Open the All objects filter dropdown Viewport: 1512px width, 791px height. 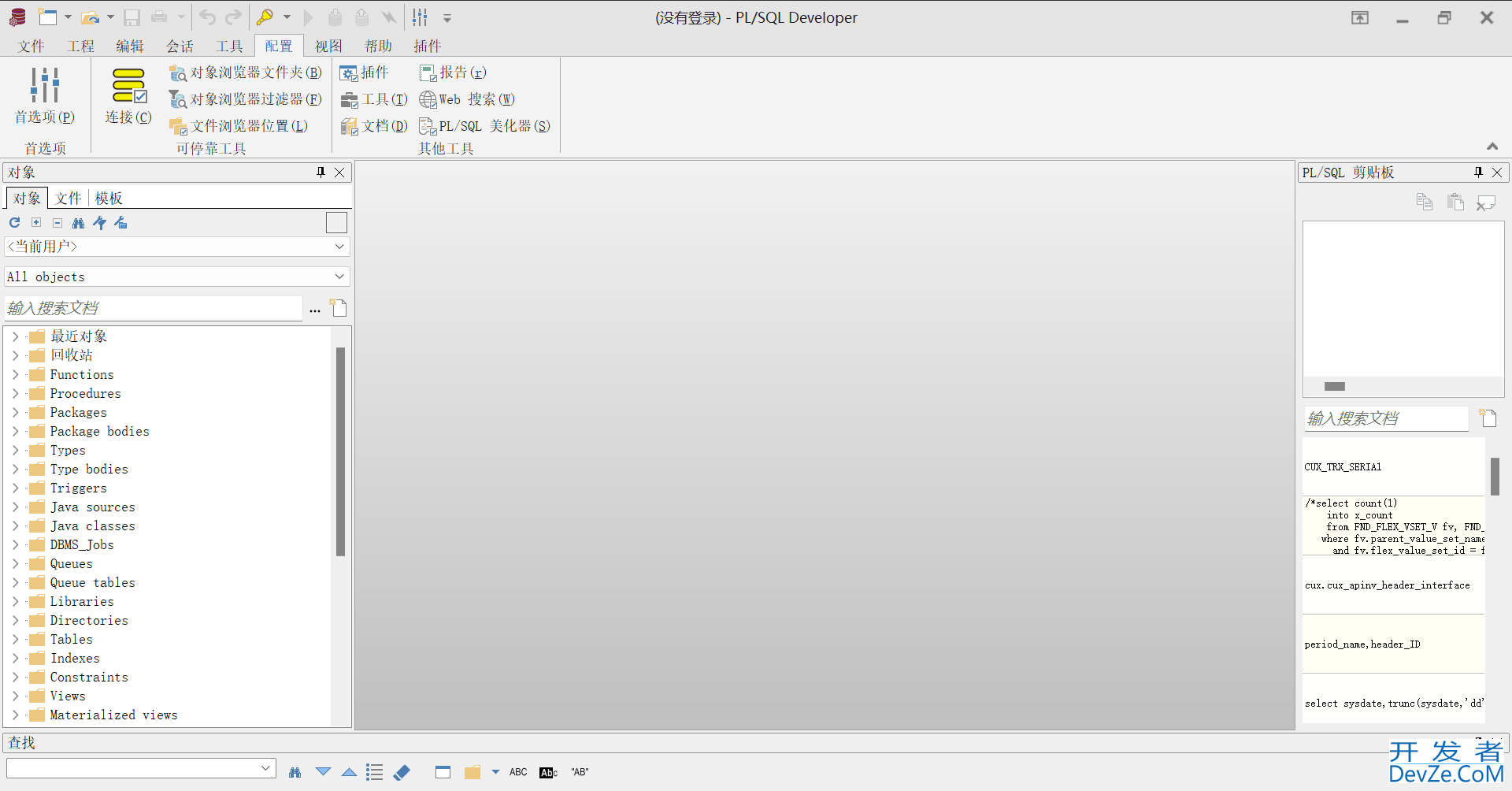(339, 277)
